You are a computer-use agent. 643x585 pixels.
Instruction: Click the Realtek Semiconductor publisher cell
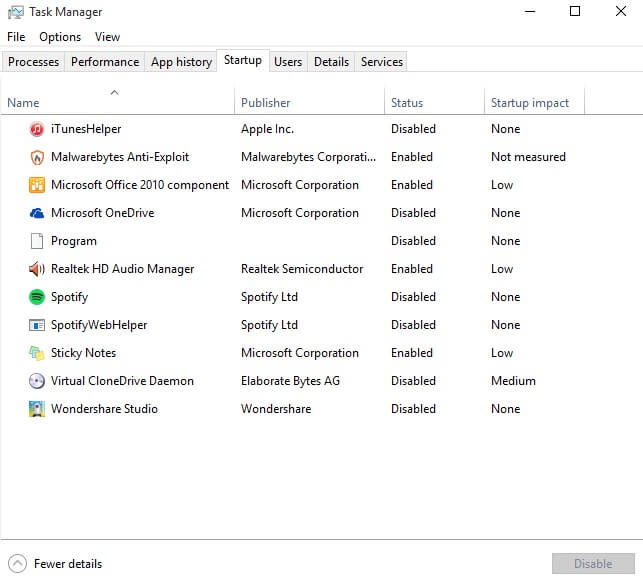tap(302, 269)
